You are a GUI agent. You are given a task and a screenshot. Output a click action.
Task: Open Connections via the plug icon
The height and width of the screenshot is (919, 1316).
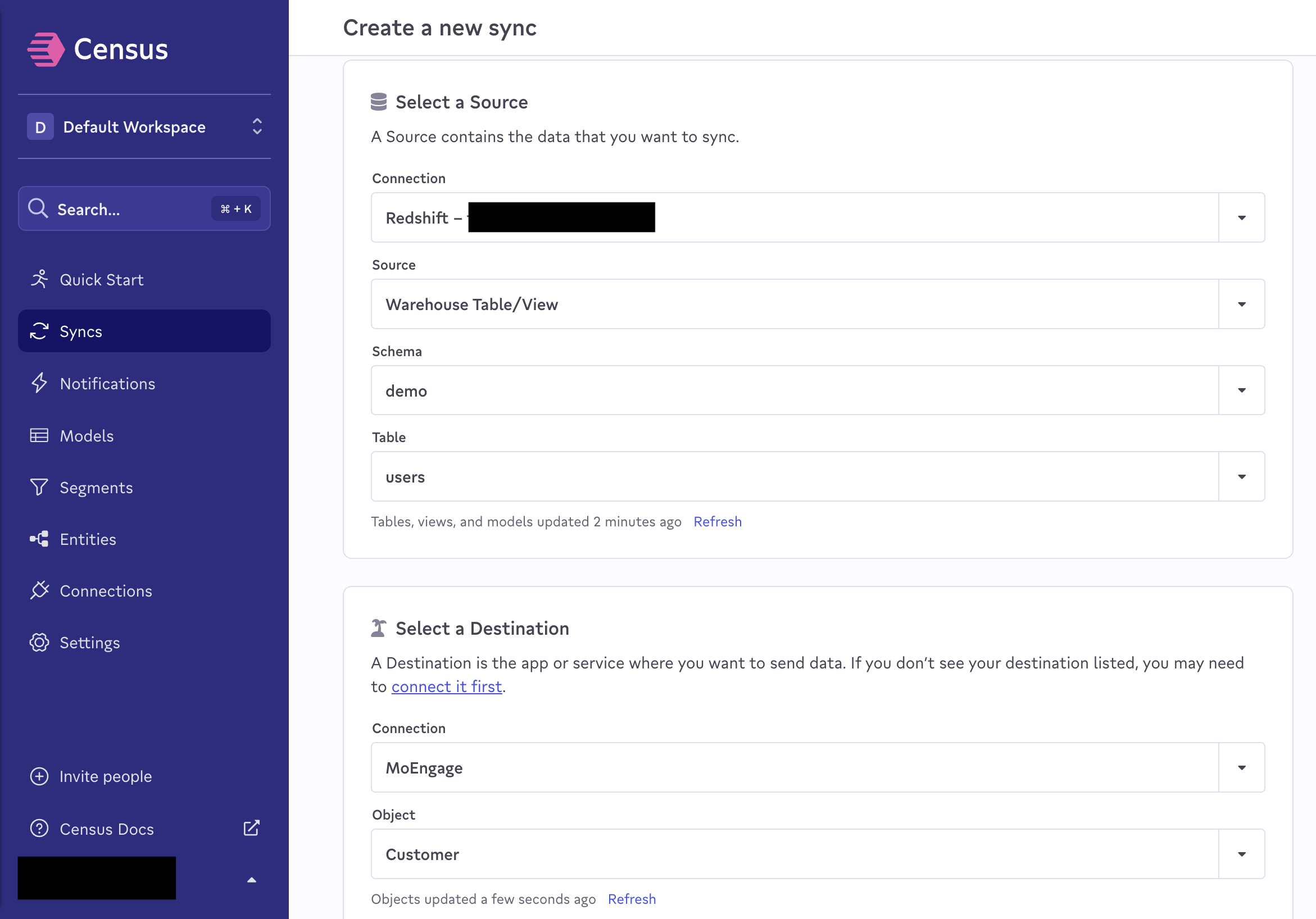point(38,591)
